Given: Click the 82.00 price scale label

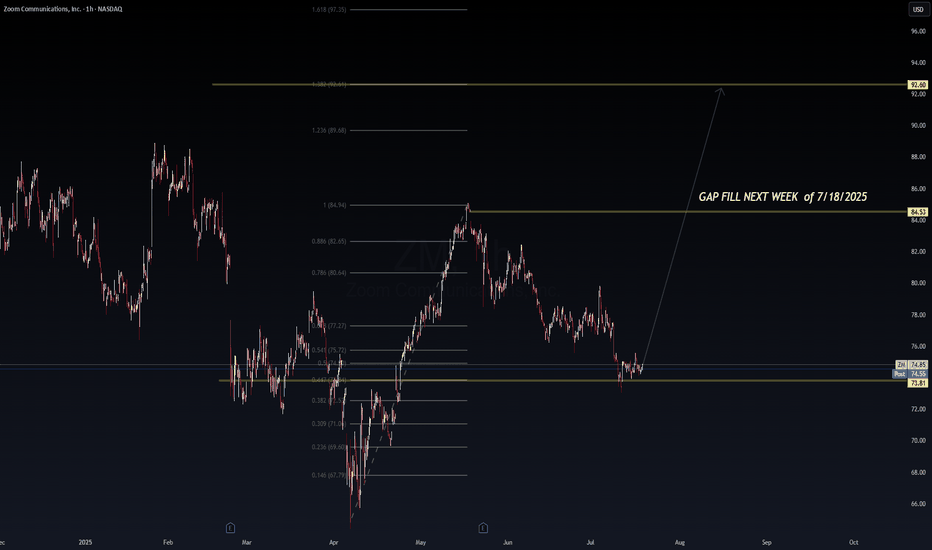Looking at the screenshot, I should coord(918,252).
